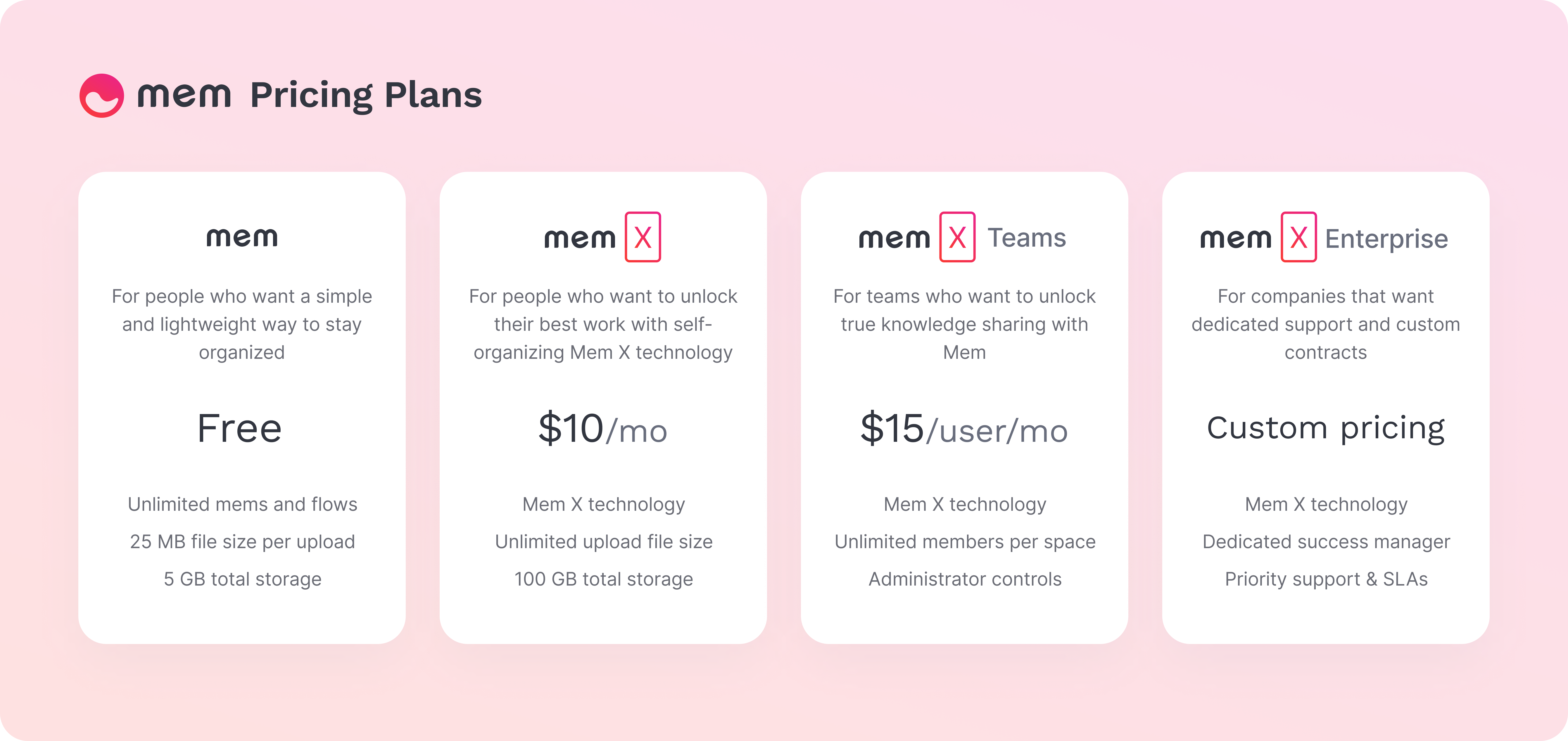Click the pink X badge on the Enterprise card

coord(1299,237)
